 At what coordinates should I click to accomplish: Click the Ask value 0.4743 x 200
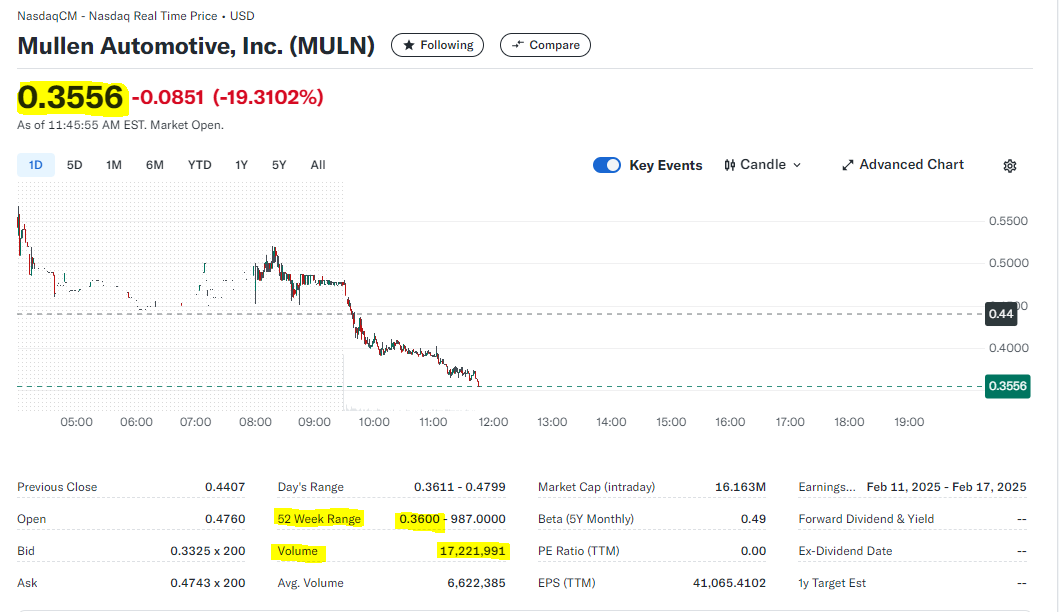pyautogui.click(x=207, y=583)
